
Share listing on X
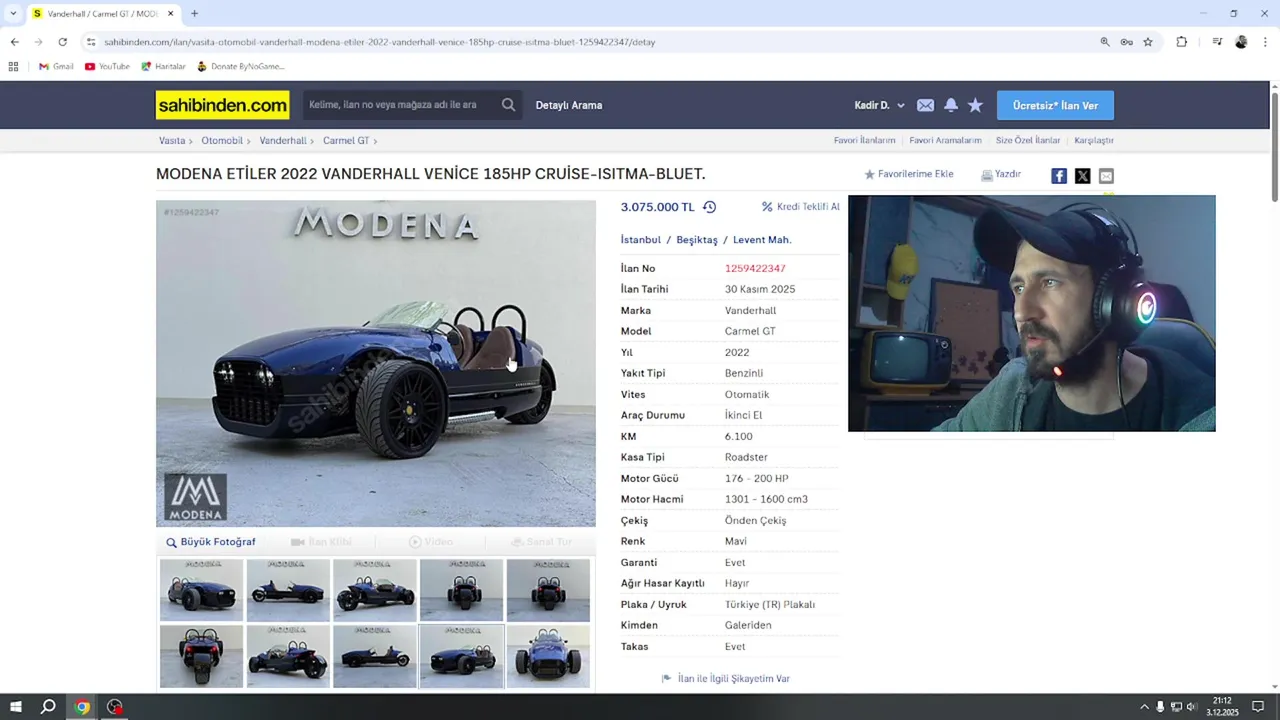(x=1082, y=176)
